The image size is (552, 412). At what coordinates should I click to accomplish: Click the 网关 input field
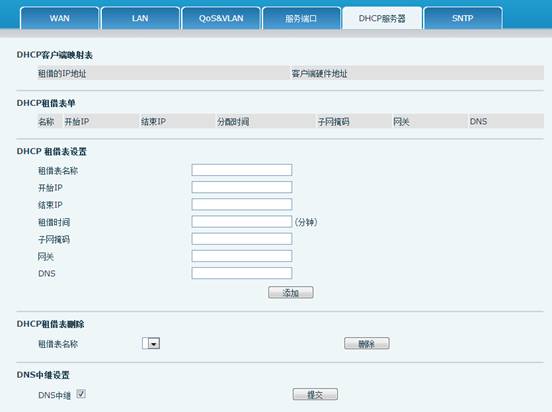242,256
